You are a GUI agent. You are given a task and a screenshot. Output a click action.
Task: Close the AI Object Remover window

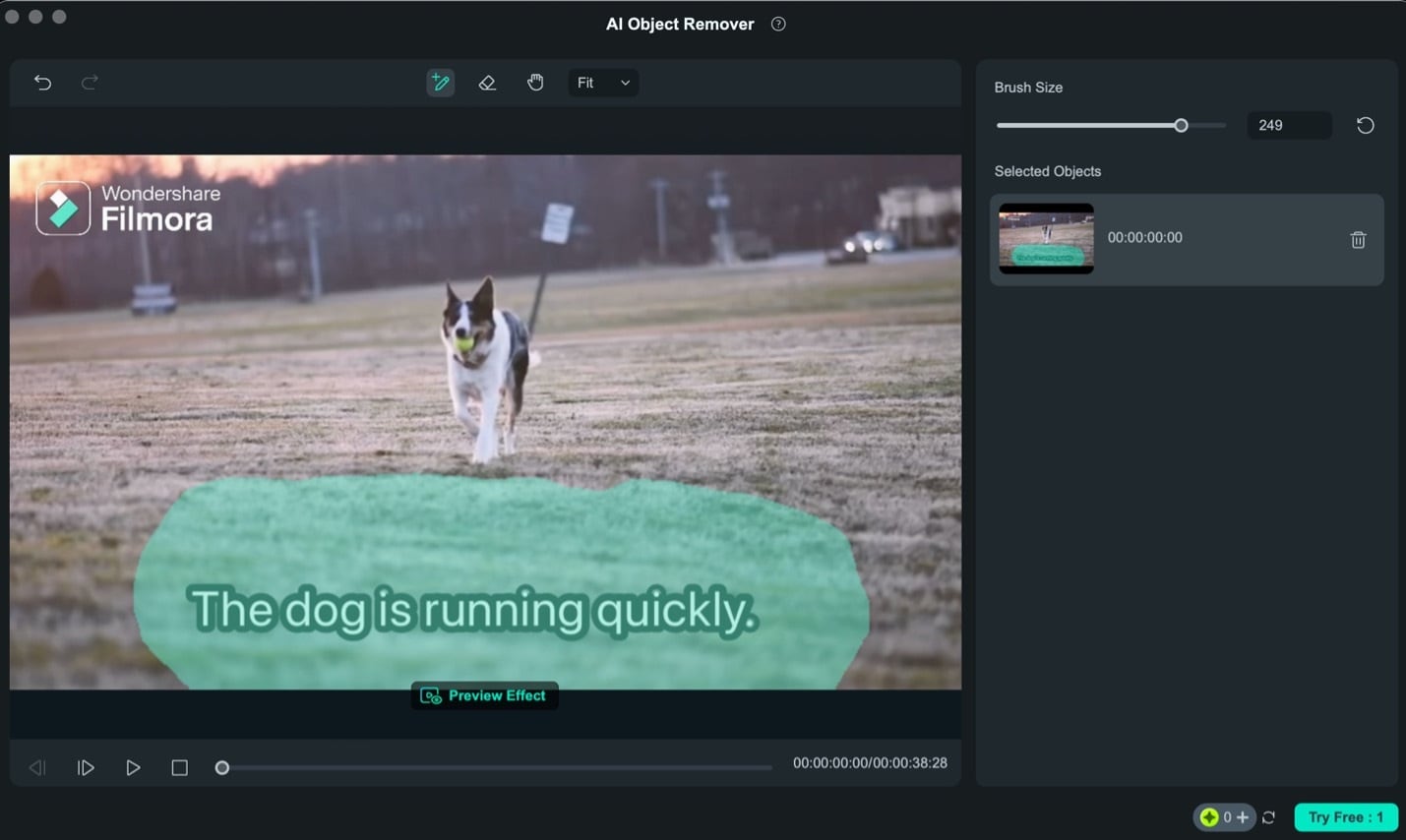coord(12,17)
